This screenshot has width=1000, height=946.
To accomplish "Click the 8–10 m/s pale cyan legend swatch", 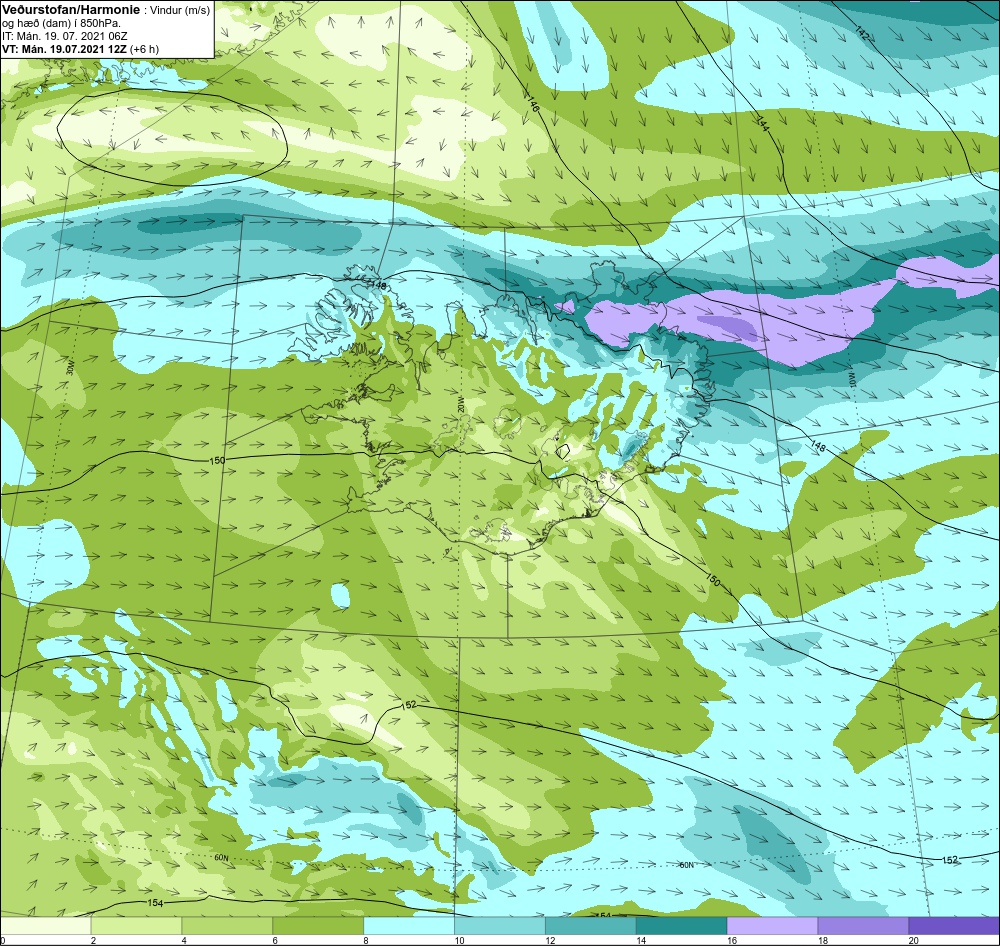I will point(409,926).
